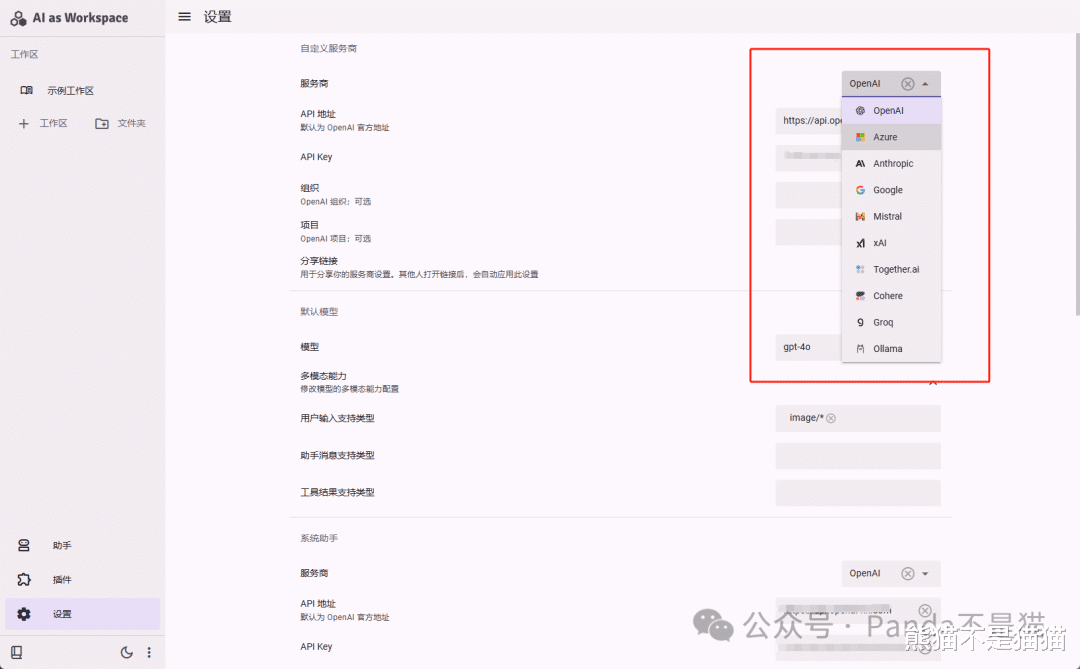
Task: Click the AI as Workspace logo icon
Action: point(19,18)
